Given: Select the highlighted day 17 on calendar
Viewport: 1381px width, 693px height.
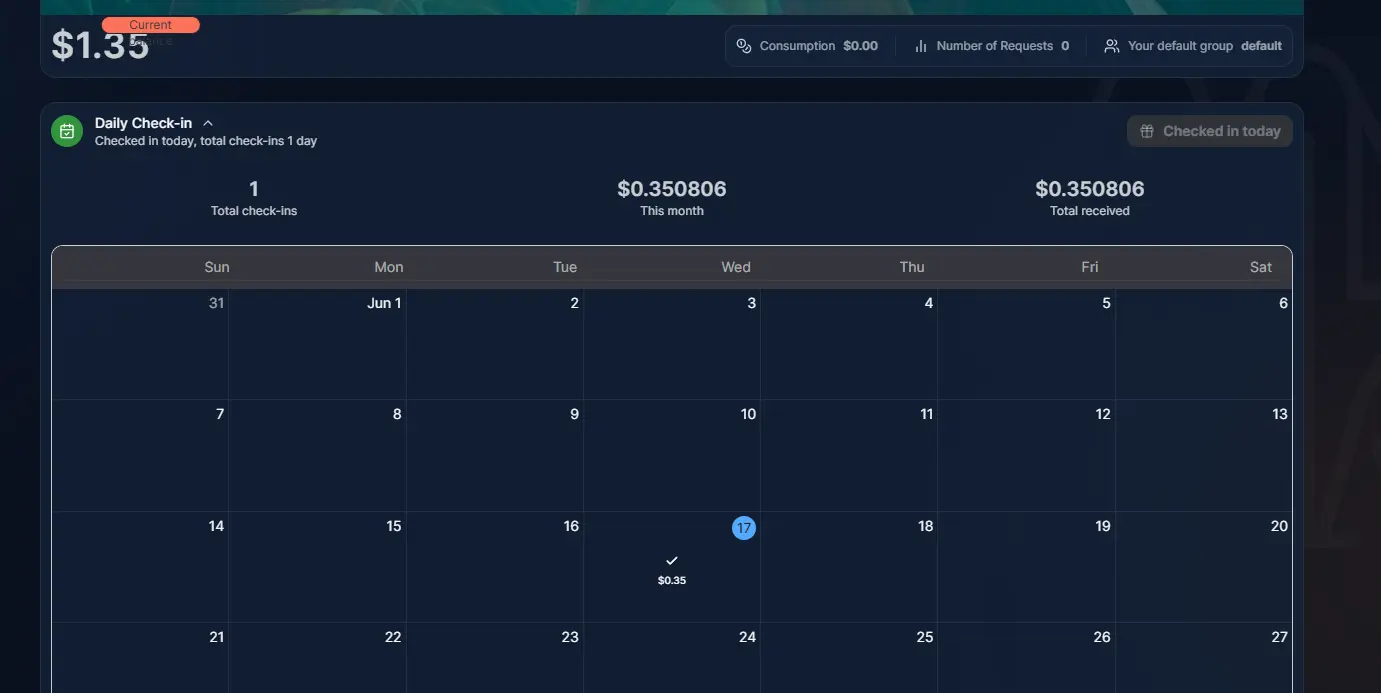Looking at the screenshot, I should click(x=744, y=528).
